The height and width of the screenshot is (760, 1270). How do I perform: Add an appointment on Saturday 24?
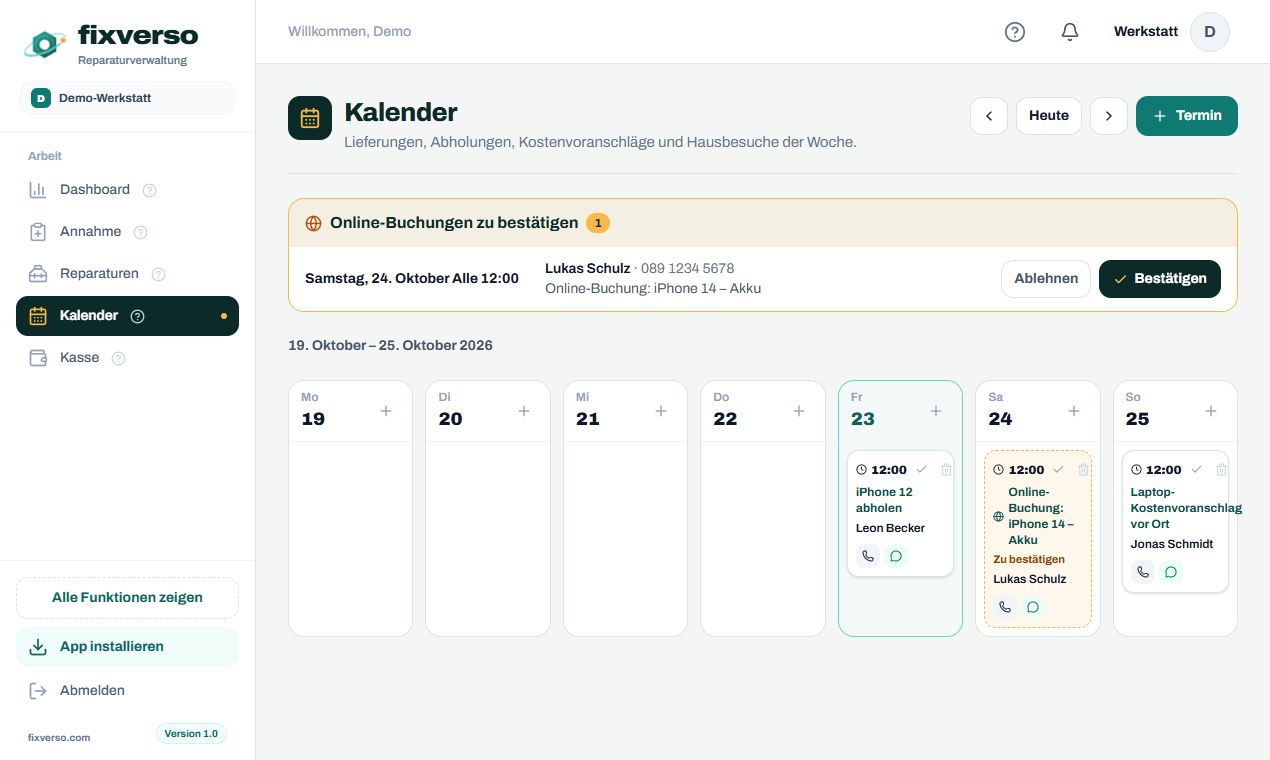coord(1074,411)
